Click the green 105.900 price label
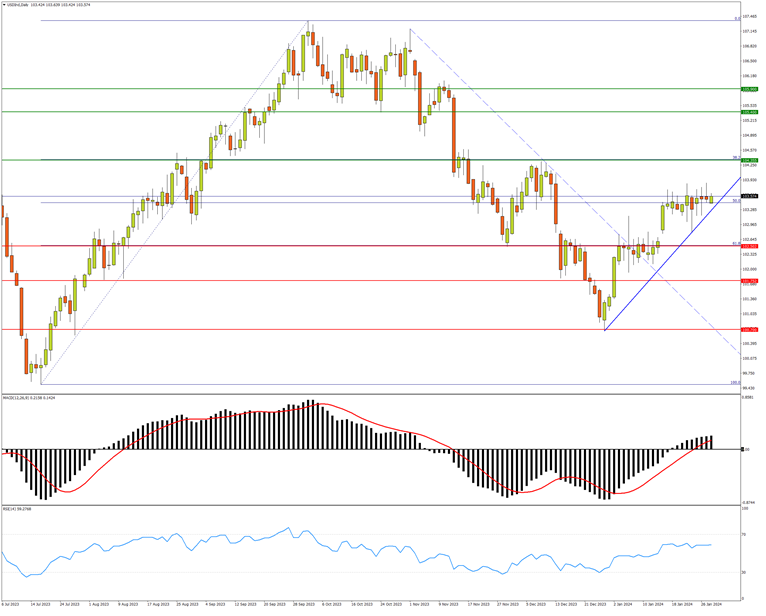Viewport: 766px width, 616px height. click(749, 89)
